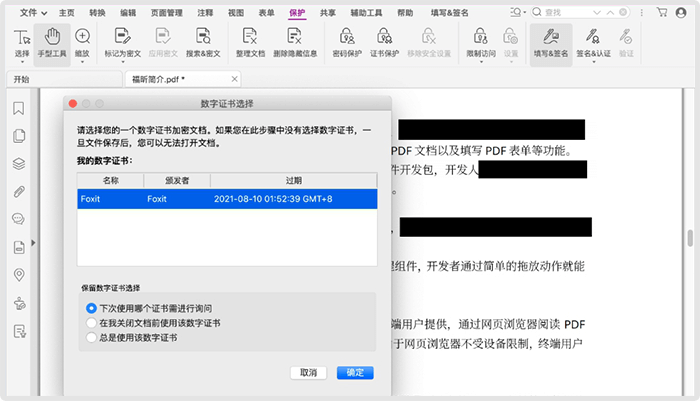700x401 pixels.
Task: Click 取消 to cancel dialog
Action: [x=308, y=372]
